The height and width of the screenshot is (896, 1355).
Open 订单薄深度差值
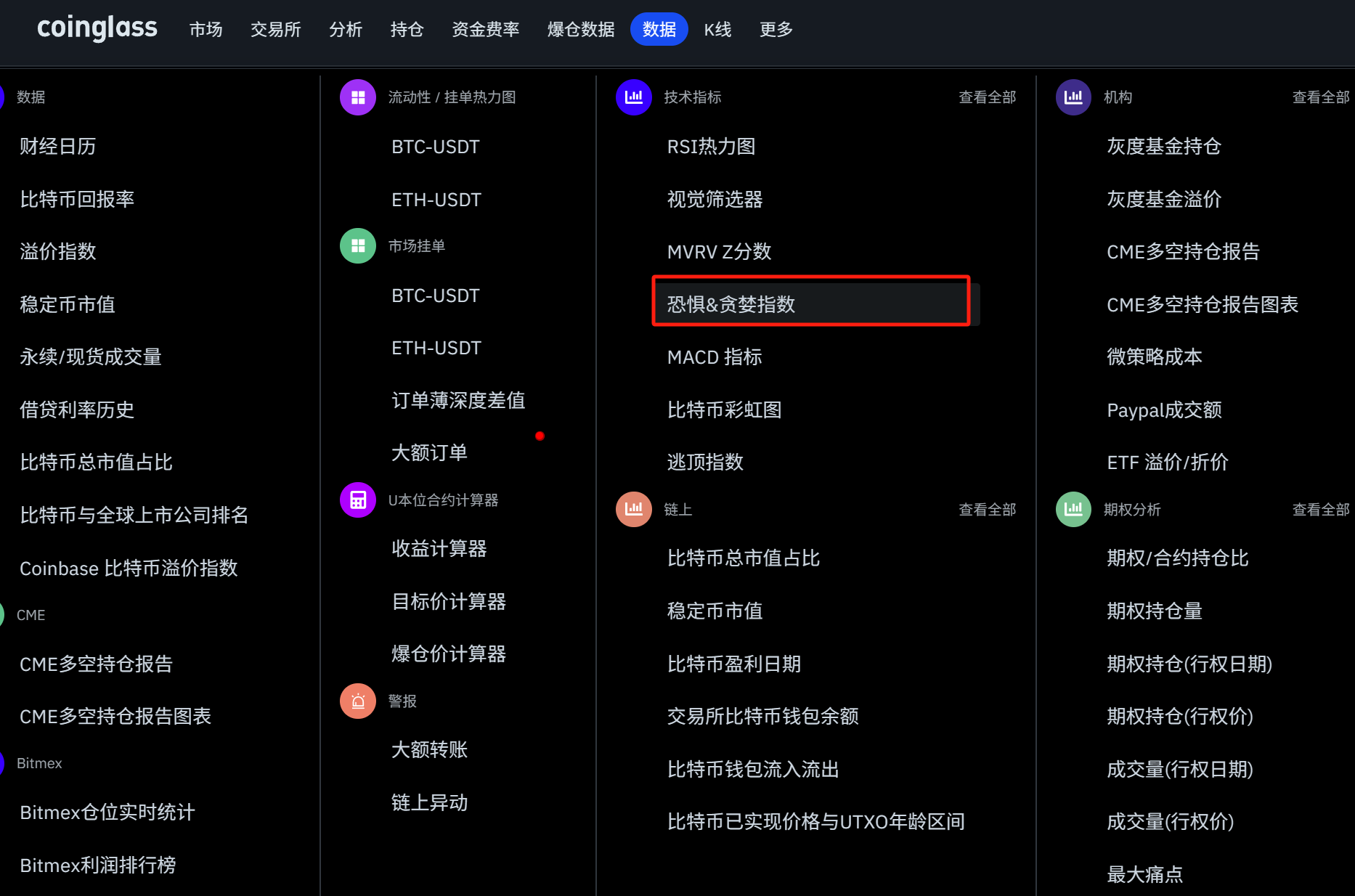click(x=458, y=401)
